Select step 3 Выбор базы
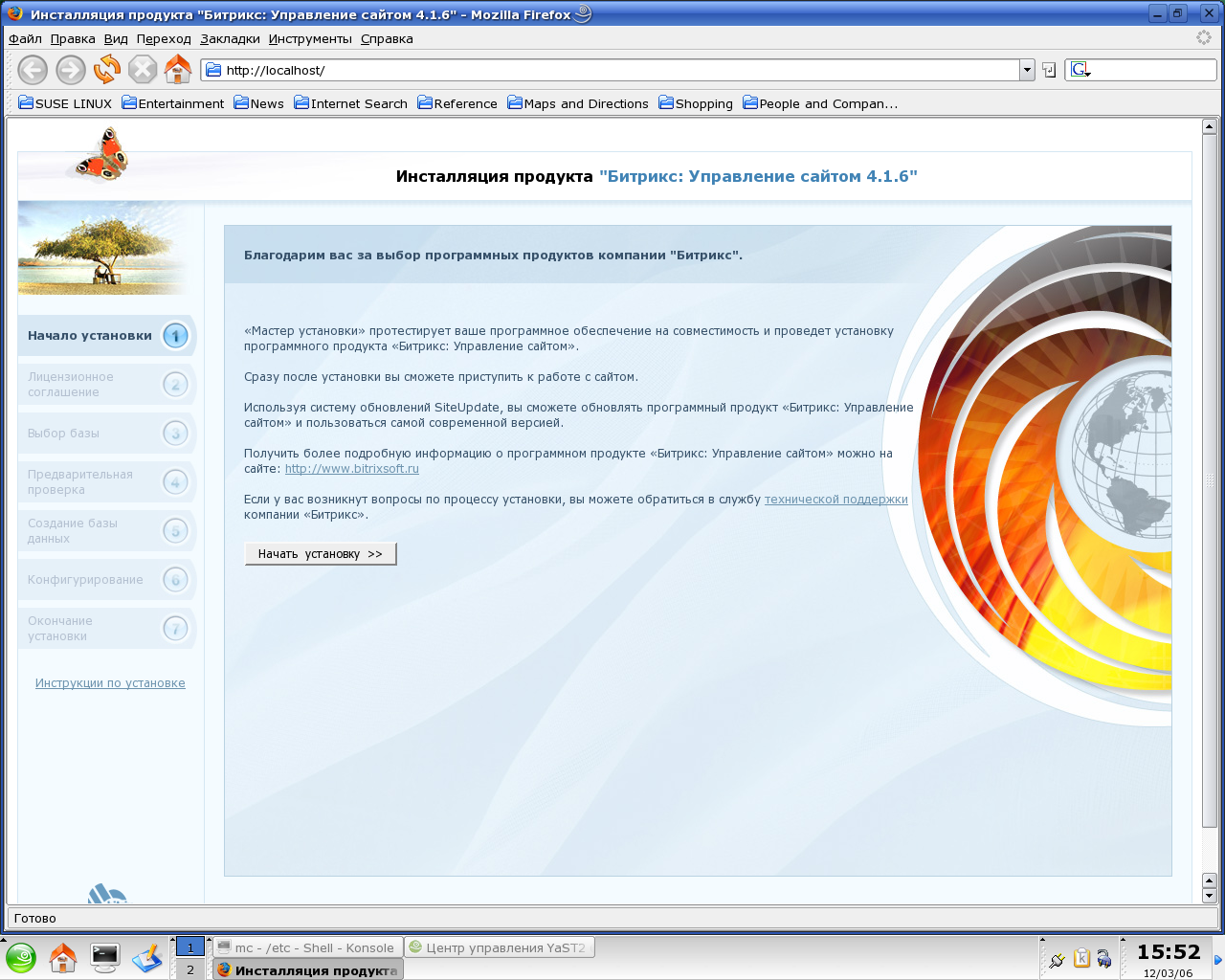 pos(106,434)
